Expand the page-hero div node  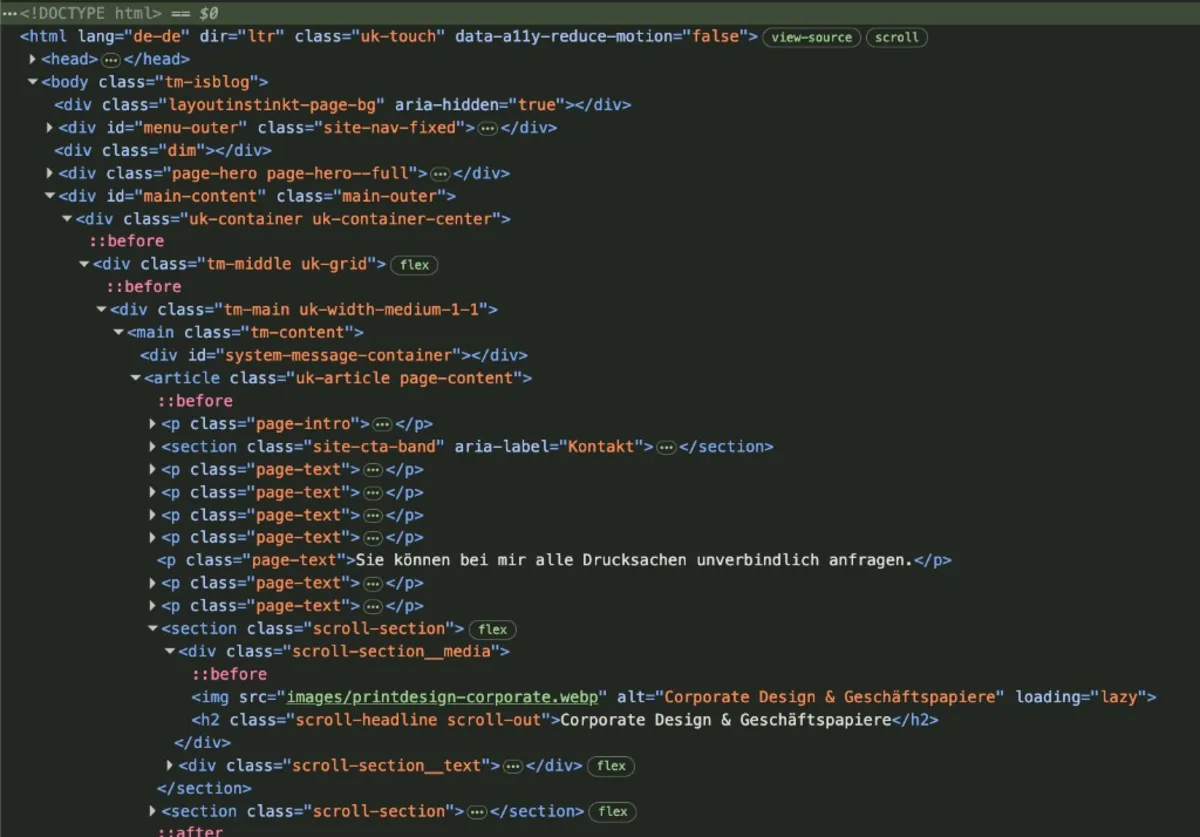coord(50,174)
